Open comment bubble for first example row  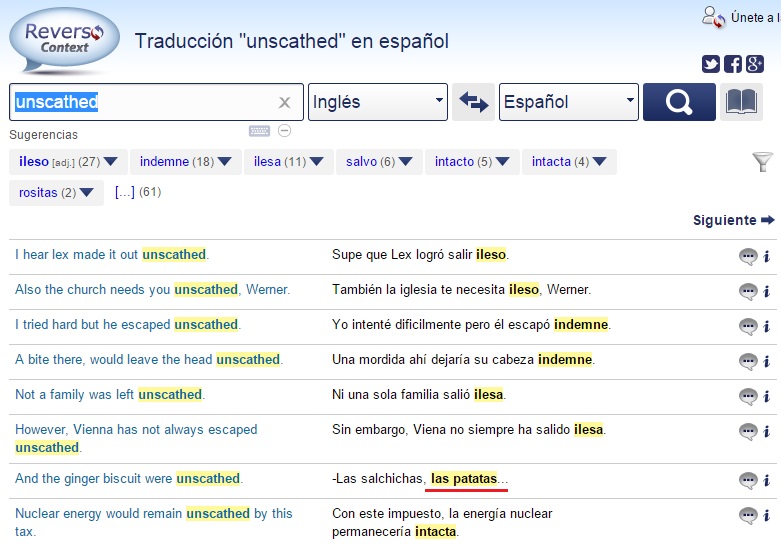[x=747, y=256]
